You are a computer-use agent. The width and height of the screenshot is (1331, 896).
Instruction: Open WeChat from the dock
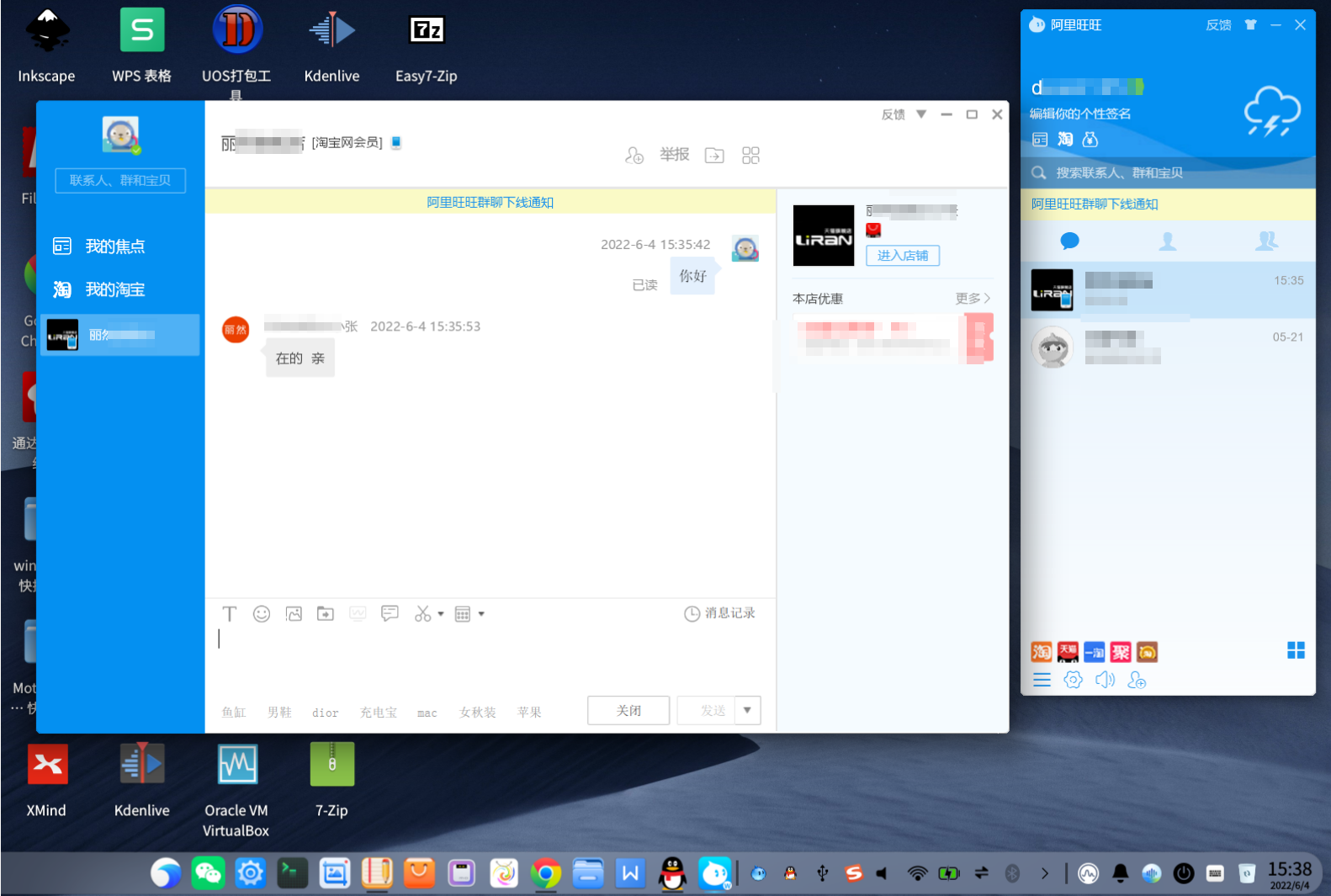click(x=208, y=874)
